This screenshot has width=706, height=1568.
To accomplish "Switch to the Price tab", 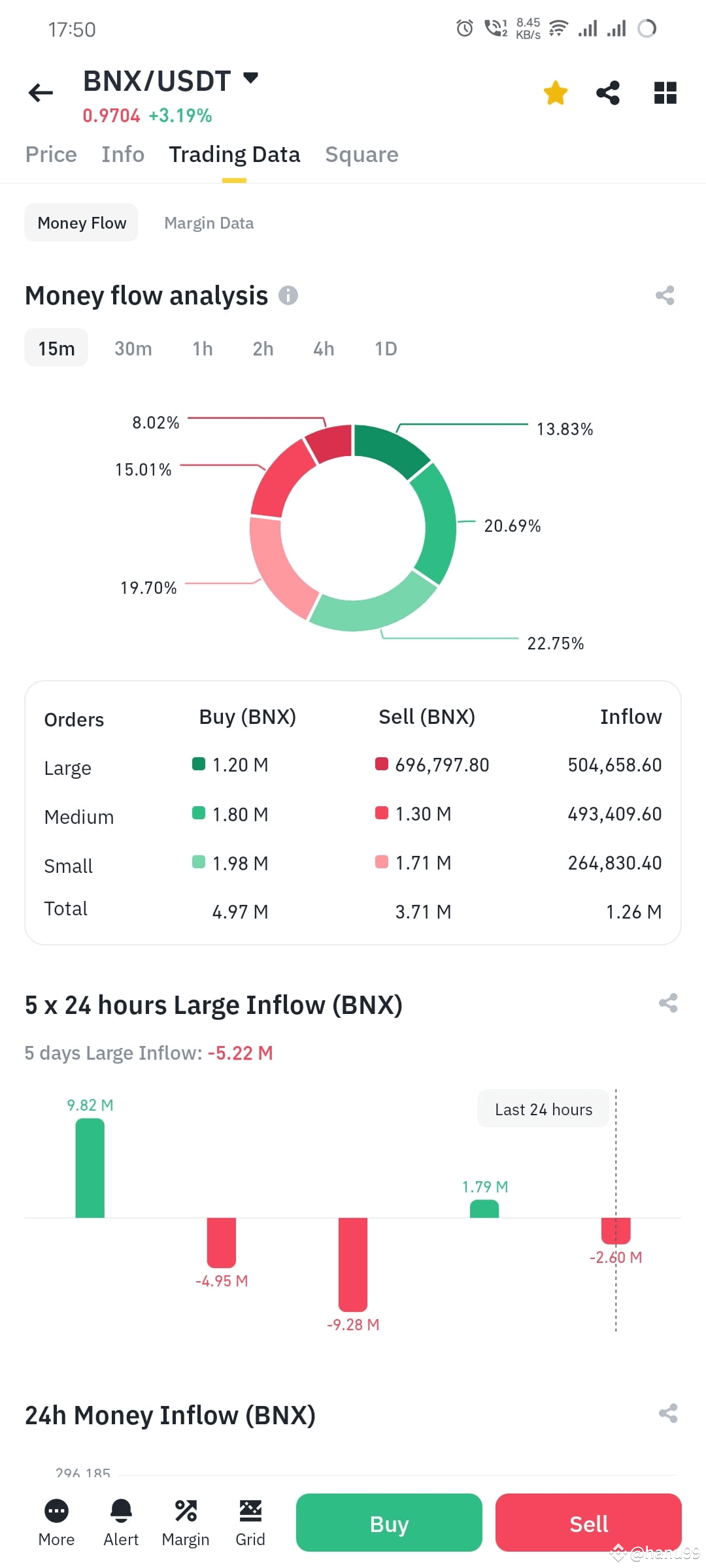I will pos(51,154).
